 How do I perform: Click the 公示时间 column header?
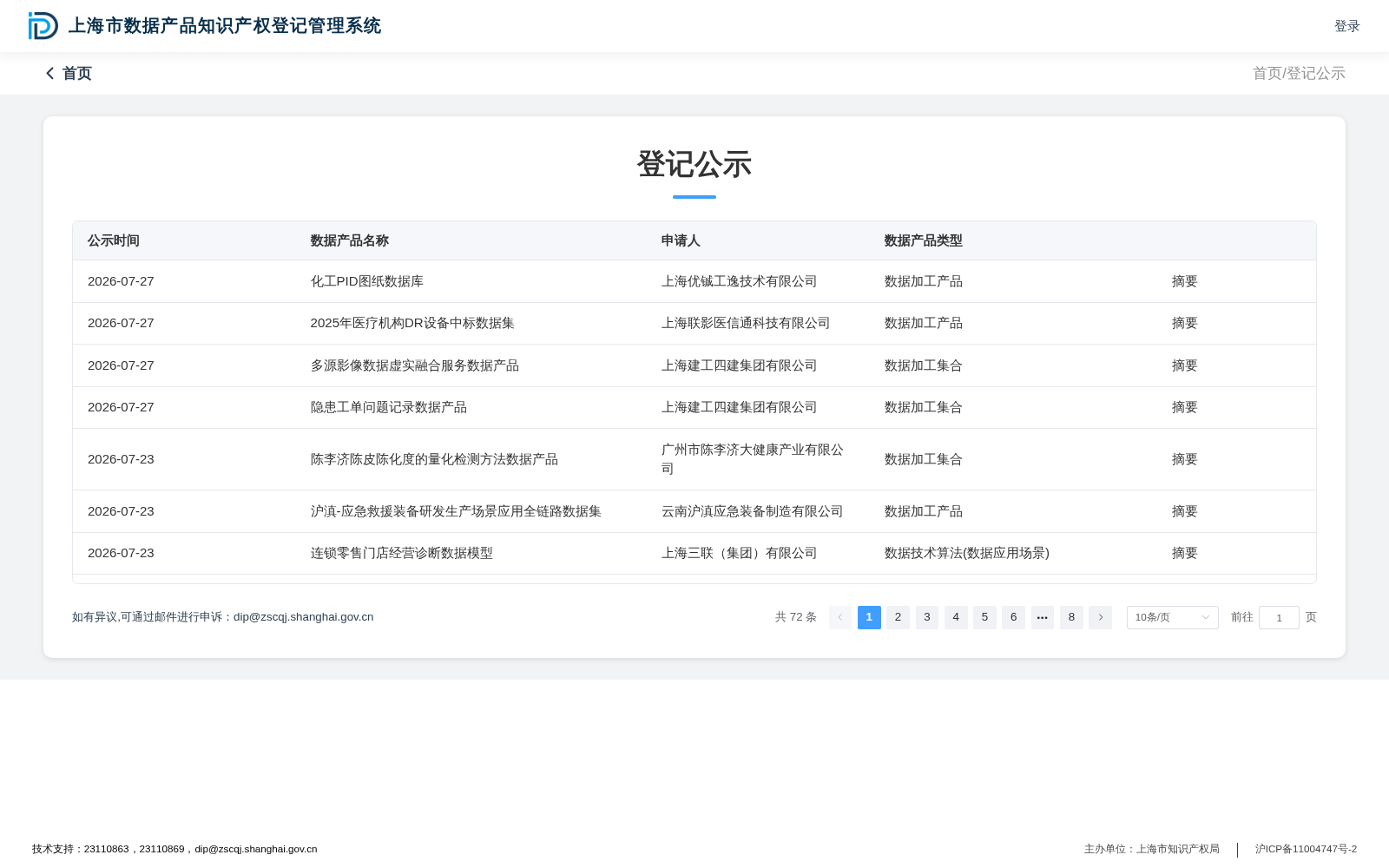click(x=114, y=240)
